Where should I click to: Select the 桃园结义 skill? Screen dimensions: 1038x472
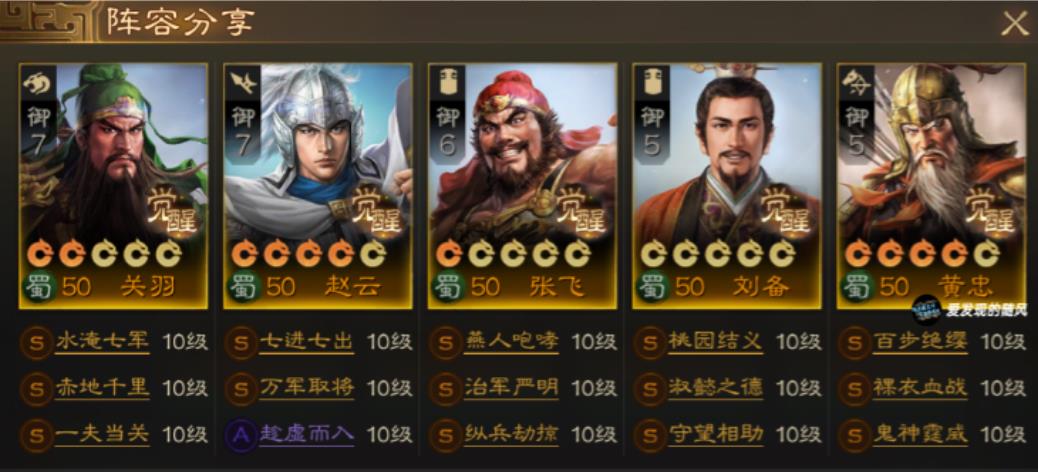(715, 342)
